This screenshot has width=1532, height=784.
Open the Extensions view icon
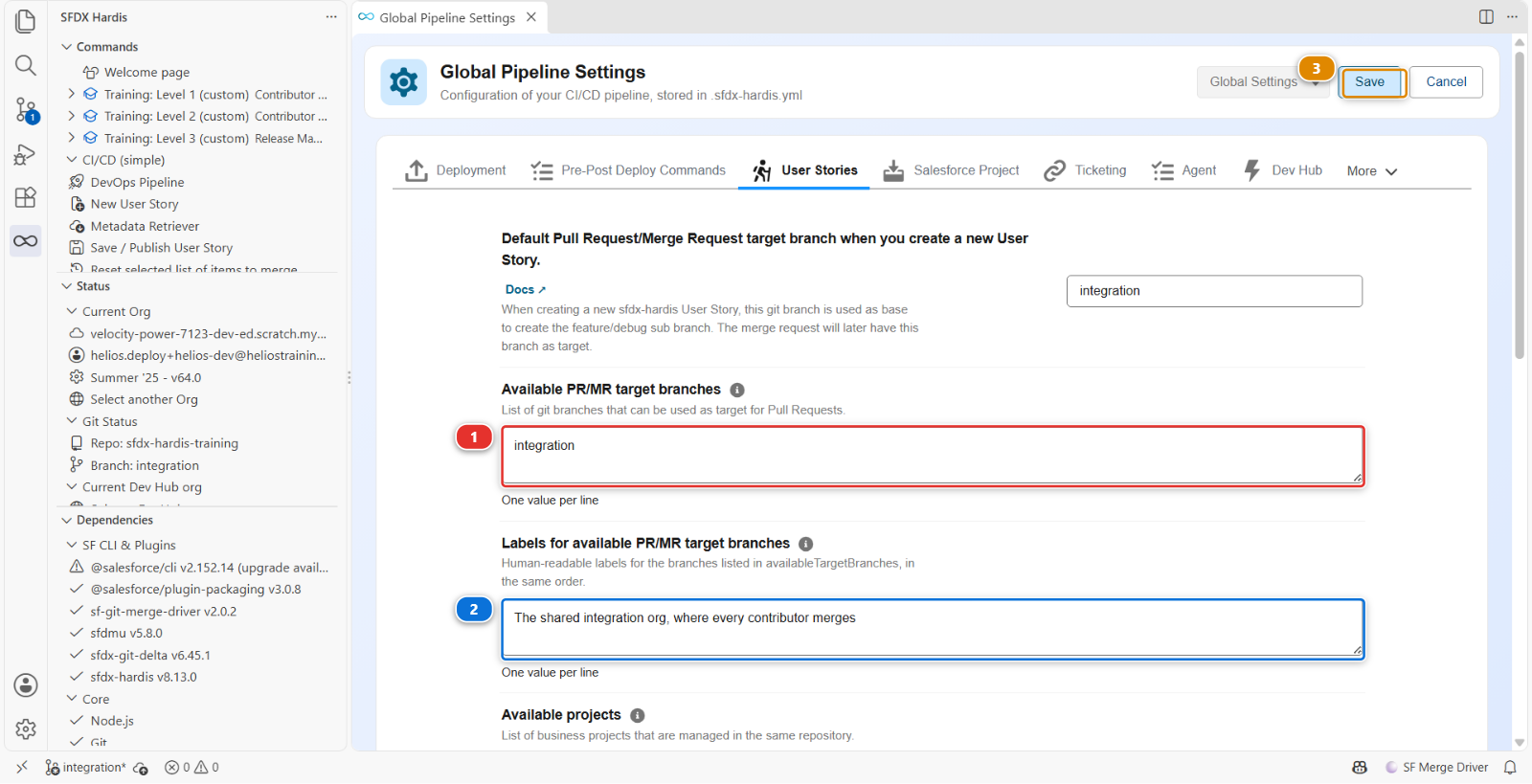tap(26, 197)
